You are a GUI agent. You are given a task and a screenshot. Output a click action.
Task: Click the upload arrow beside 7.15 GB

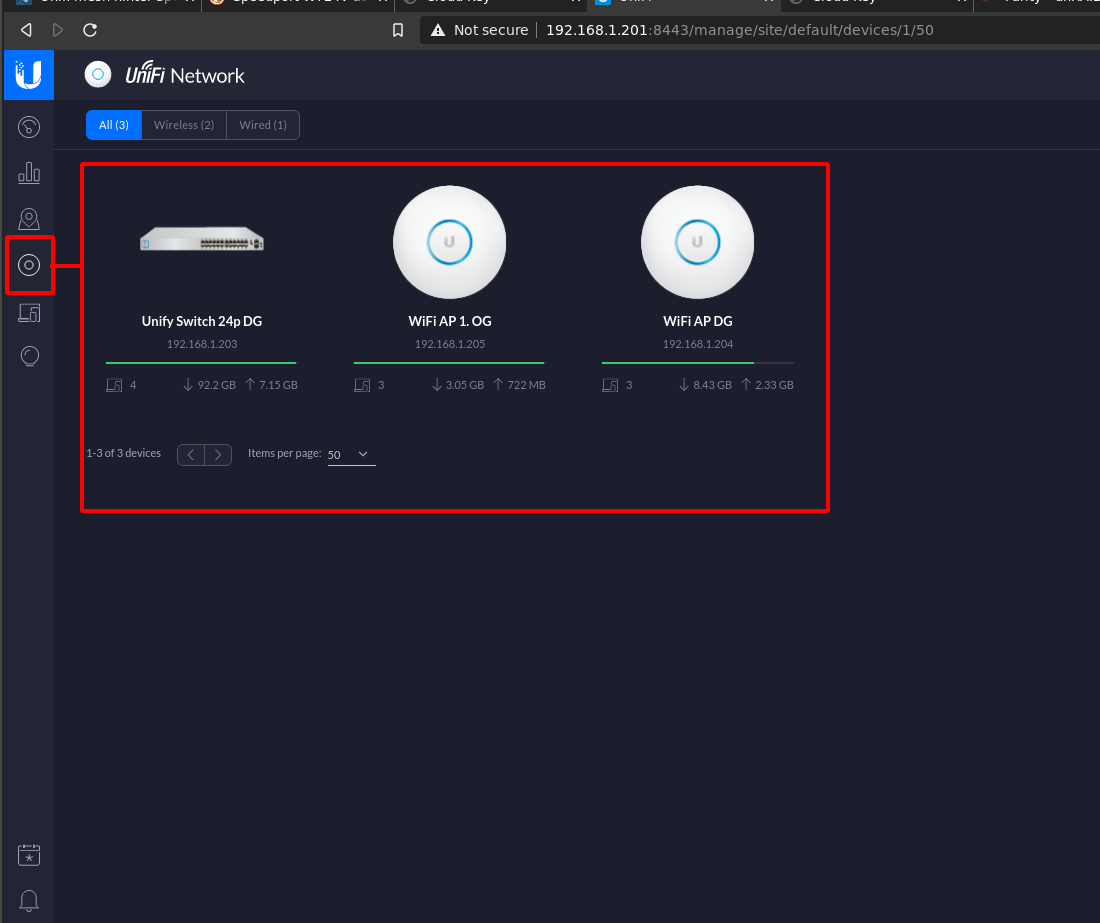pyautogui.click(x=250, y=384)
